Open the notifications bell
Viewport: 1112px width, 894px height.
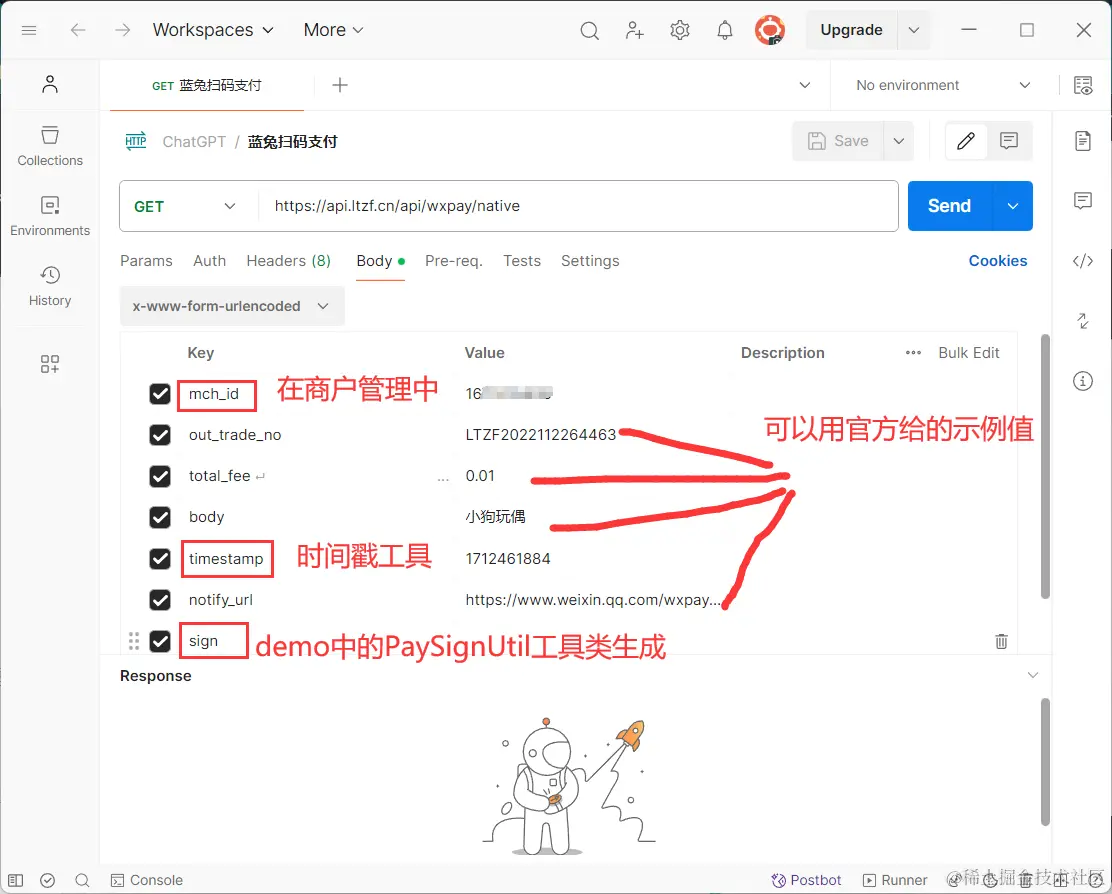[725, 30]
